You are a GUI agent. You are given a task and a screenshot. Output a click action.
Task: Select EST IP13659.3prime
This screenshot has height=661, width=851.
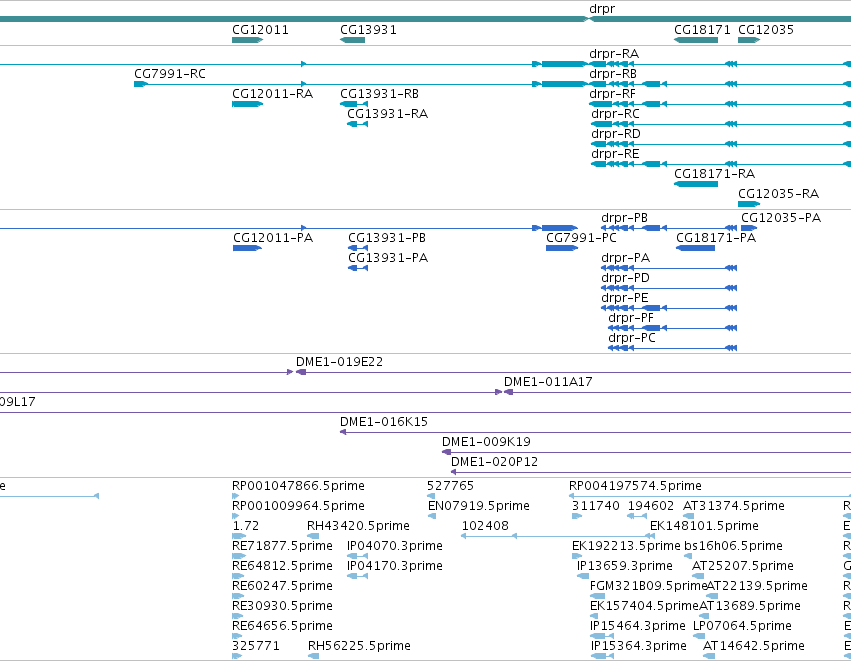tap(625, 566)
